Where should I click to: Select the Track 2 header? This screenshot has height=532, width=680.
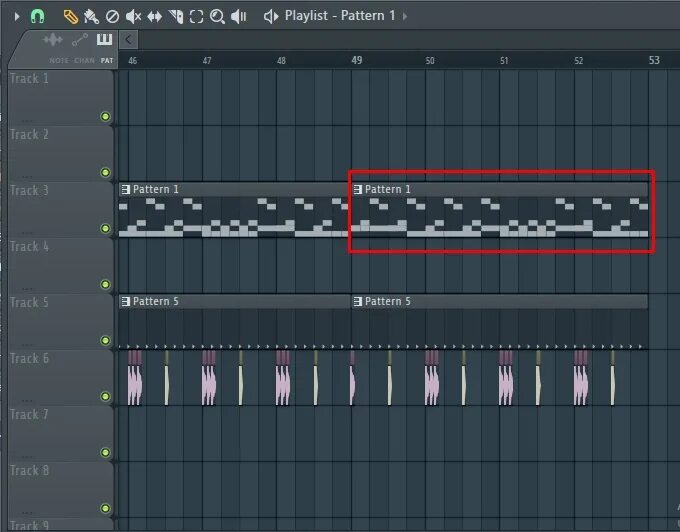tap(61, 153)
